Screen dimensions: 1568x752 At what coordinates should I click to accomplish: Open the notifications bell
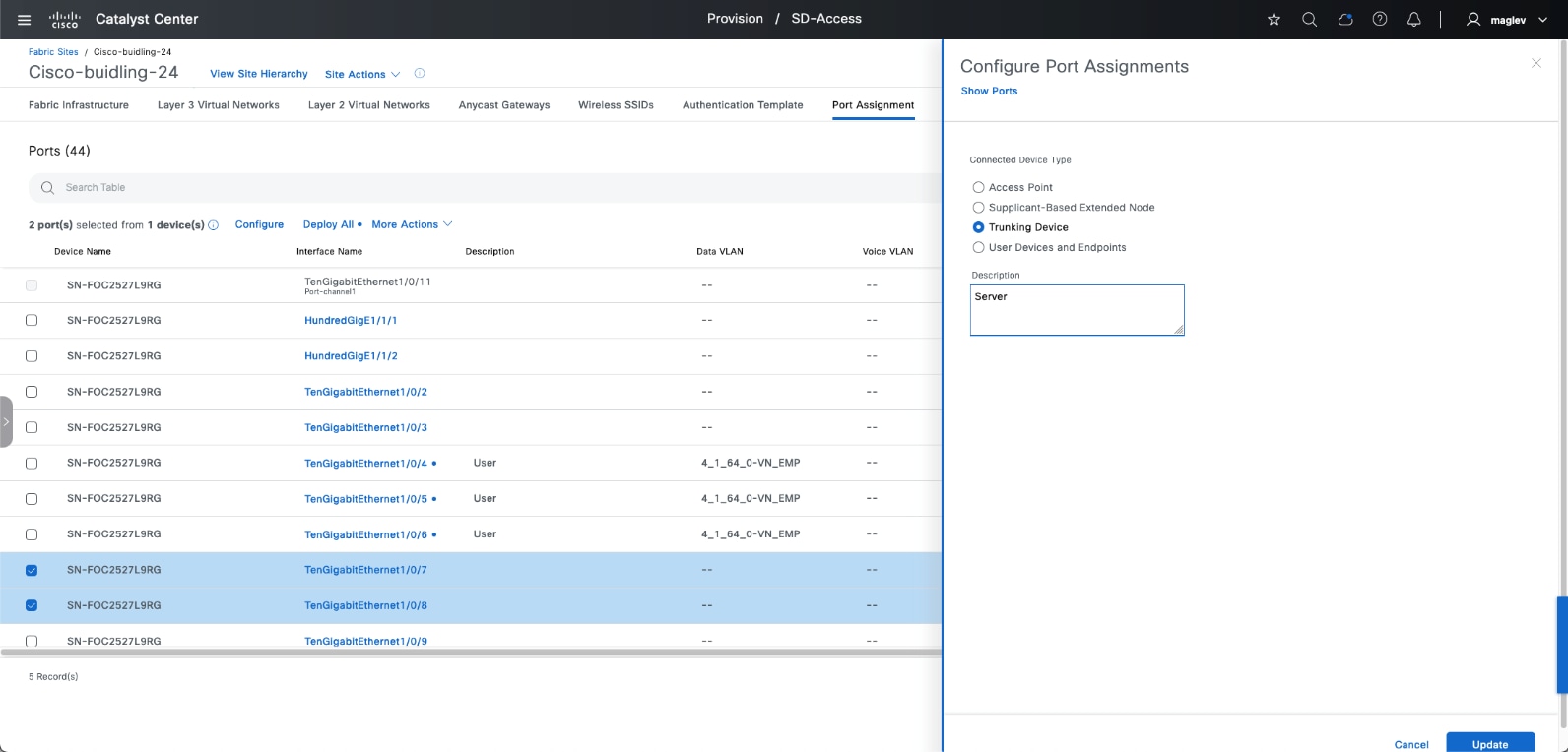1414,20
